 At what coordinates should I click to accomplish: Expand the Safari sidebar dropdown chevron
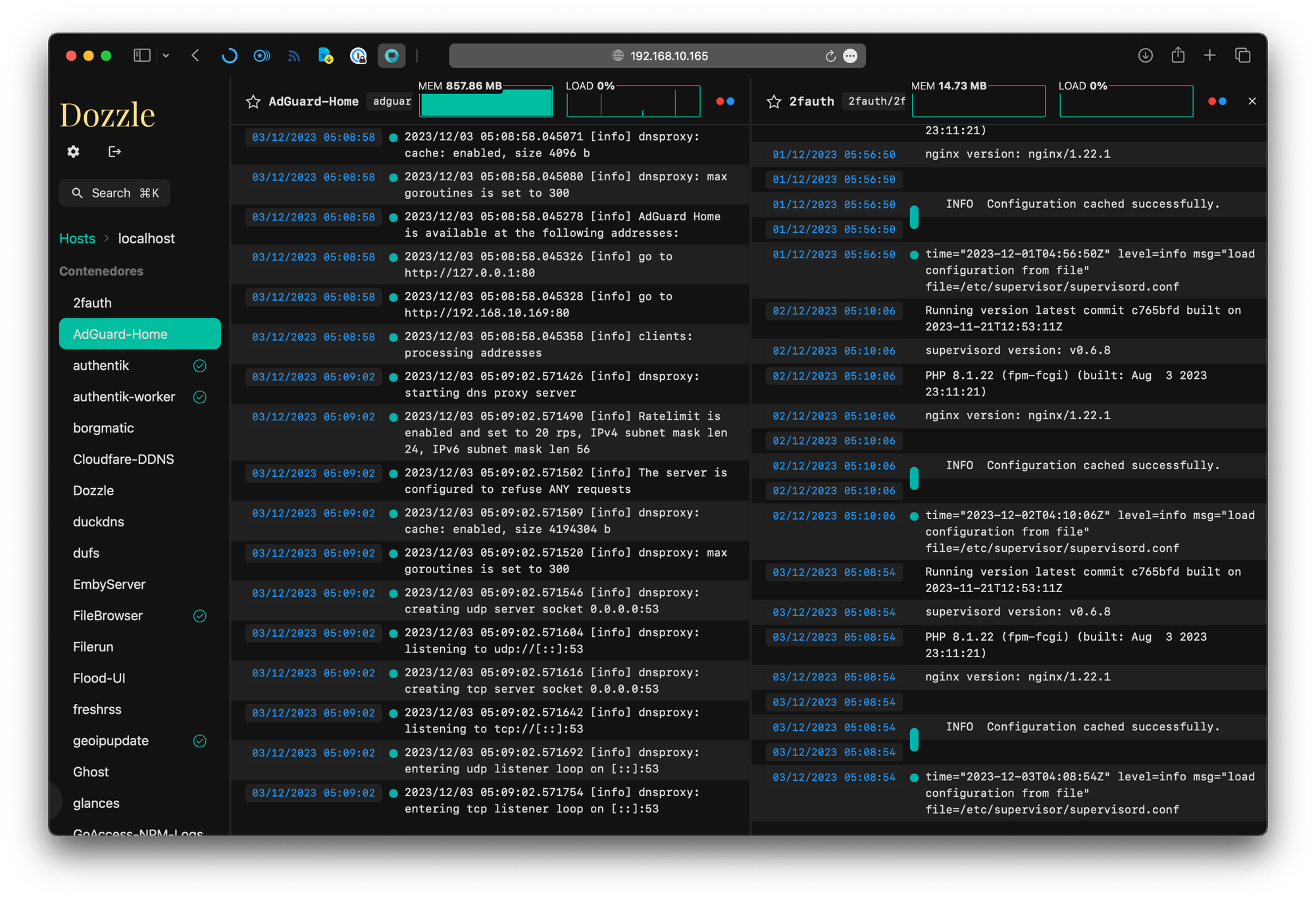(x=166, y=56)
